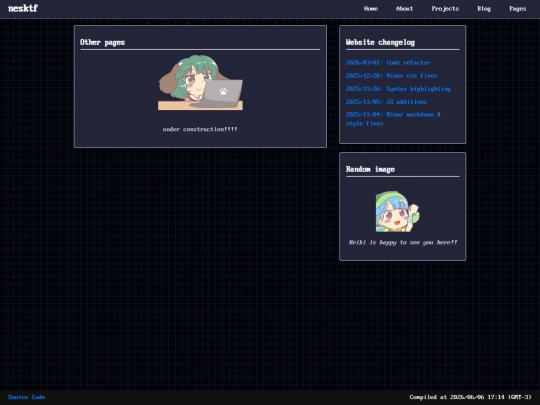Go to the About page

[404, 9]
